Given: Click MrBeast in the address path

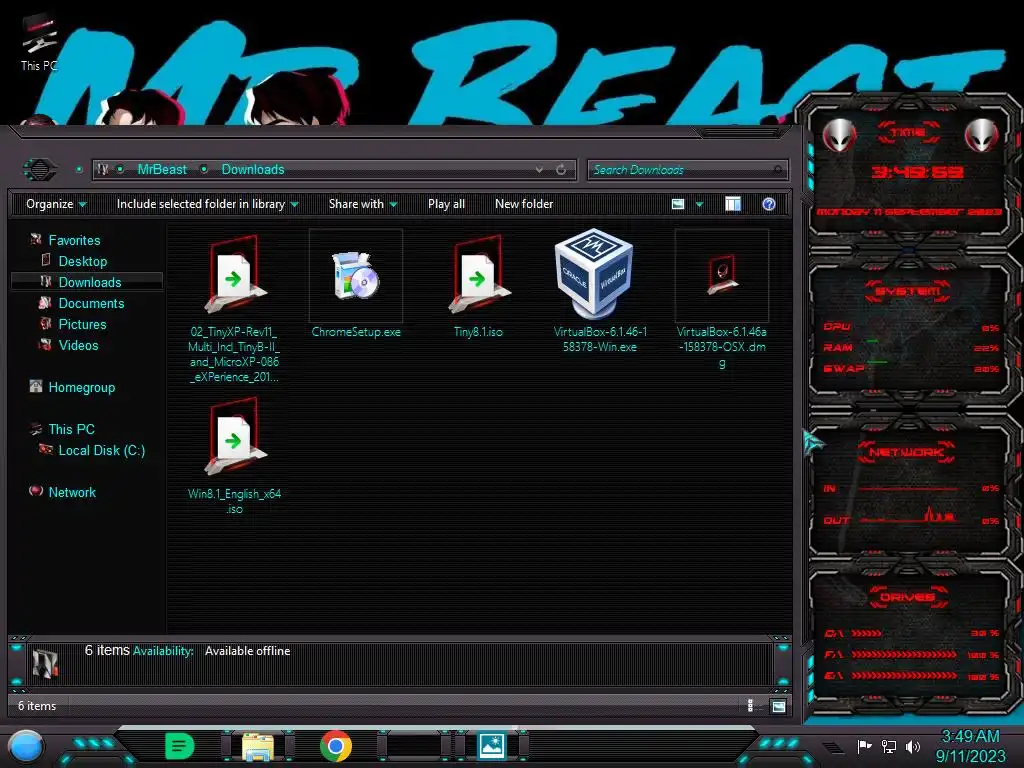Looking at the screenshot, I should tap(162, 170).
